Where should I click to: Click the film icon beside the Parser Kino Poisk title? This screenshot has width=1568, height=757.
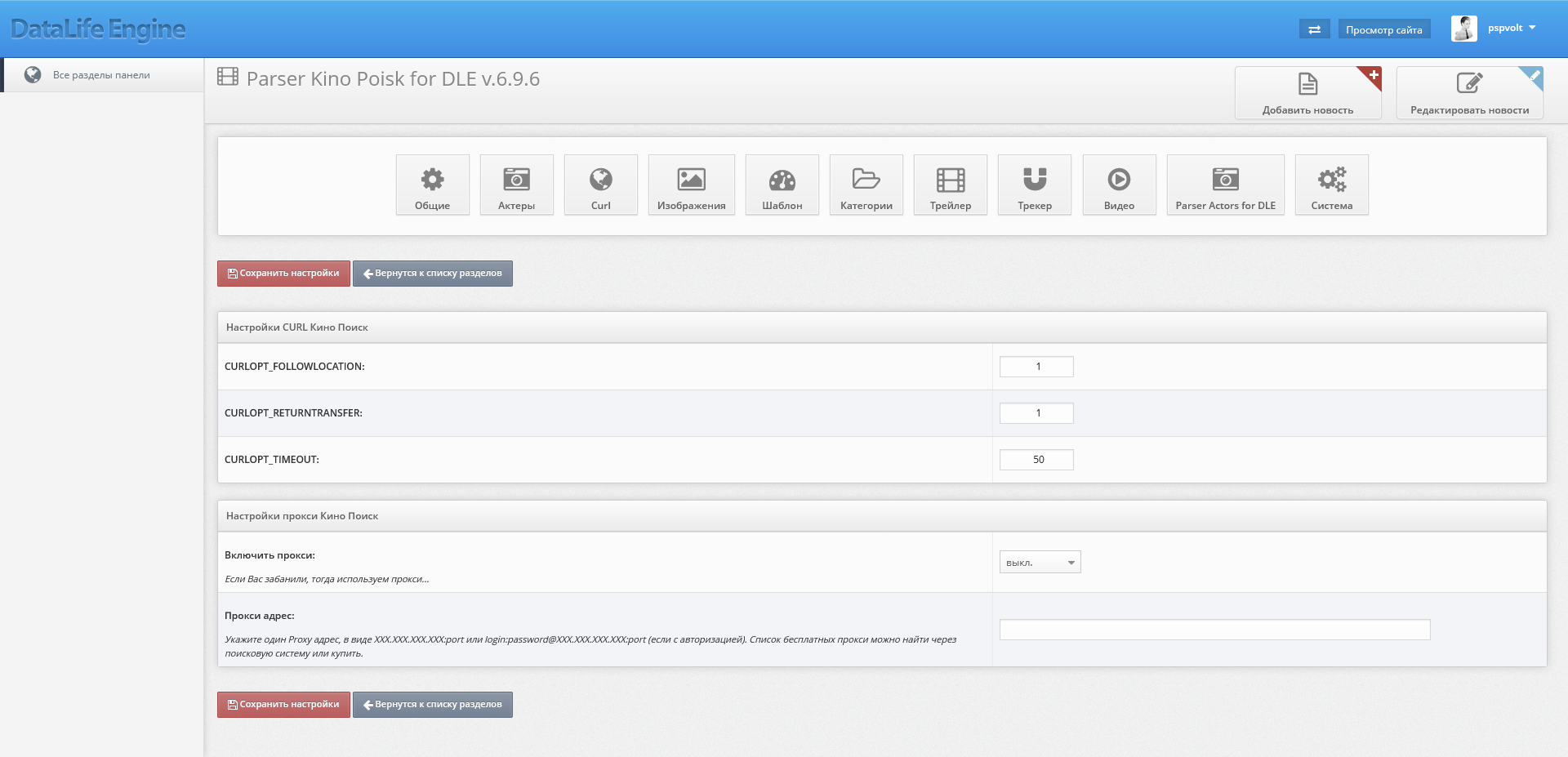tap(228, 77)
